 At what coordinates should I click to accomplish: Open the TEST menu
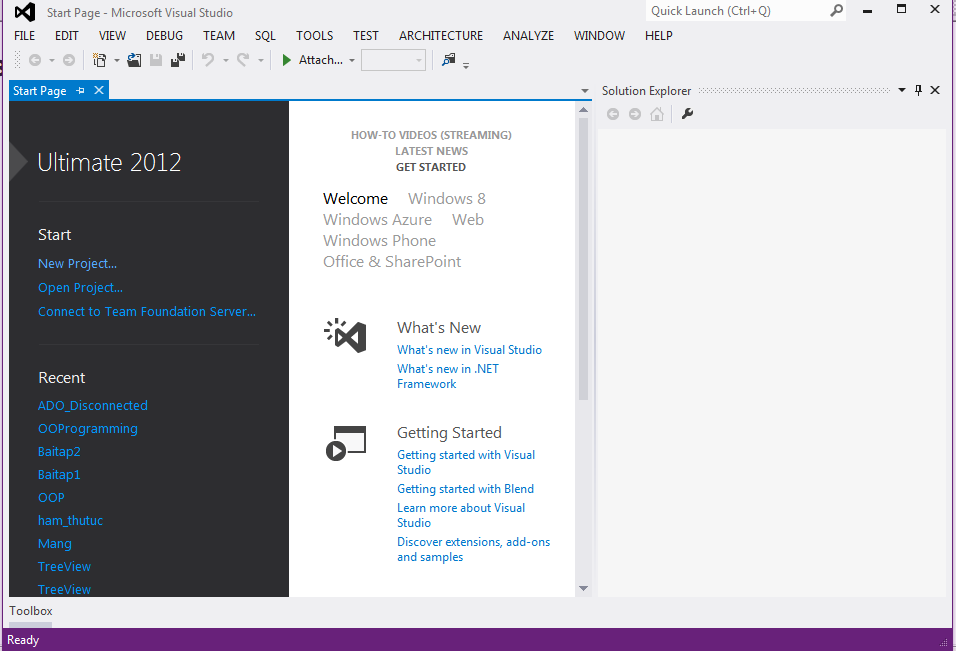(x=366, y=36)
